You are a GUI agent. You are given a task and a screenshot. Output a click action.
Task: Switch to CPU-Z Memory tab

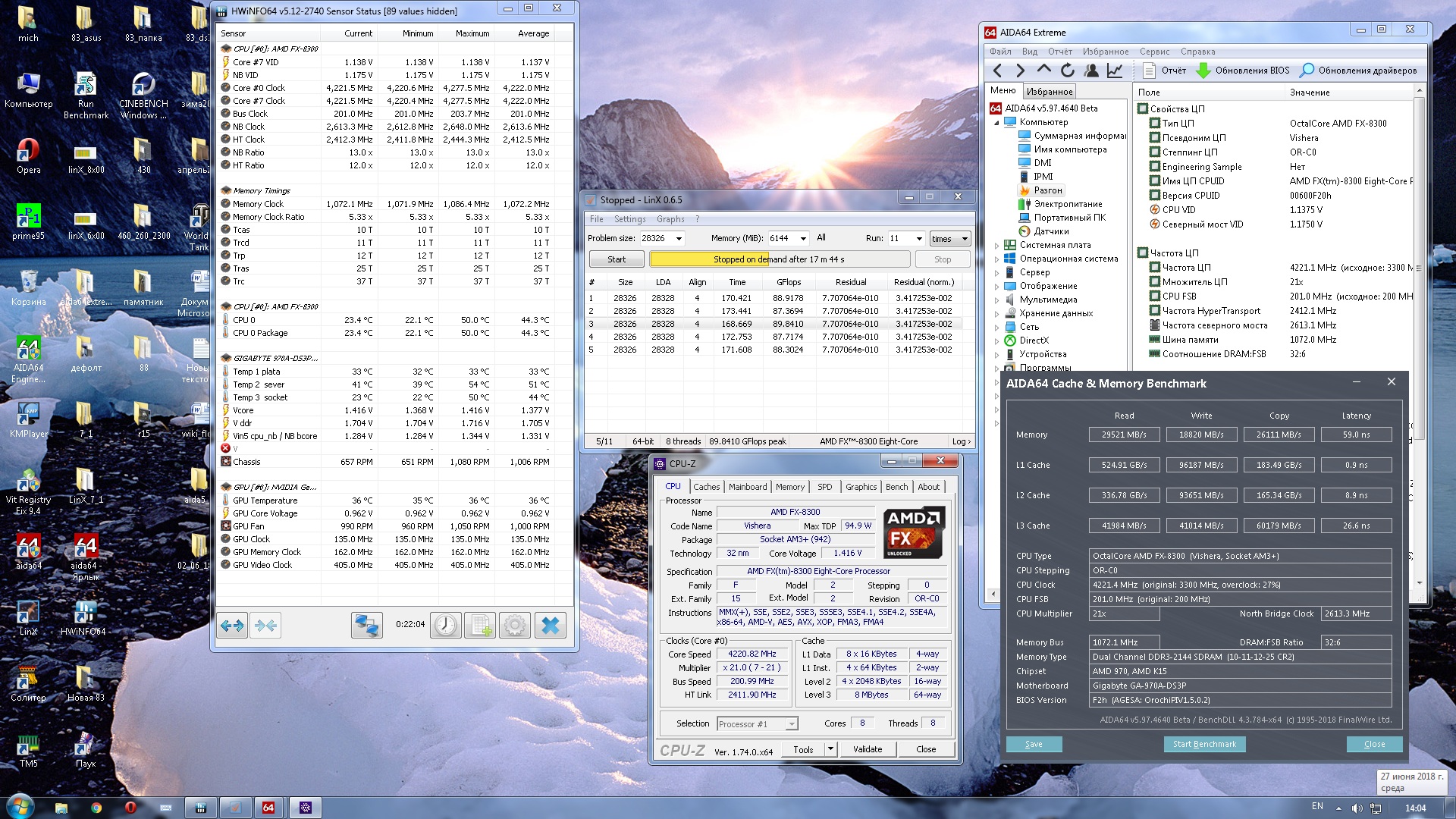[789, 487]
